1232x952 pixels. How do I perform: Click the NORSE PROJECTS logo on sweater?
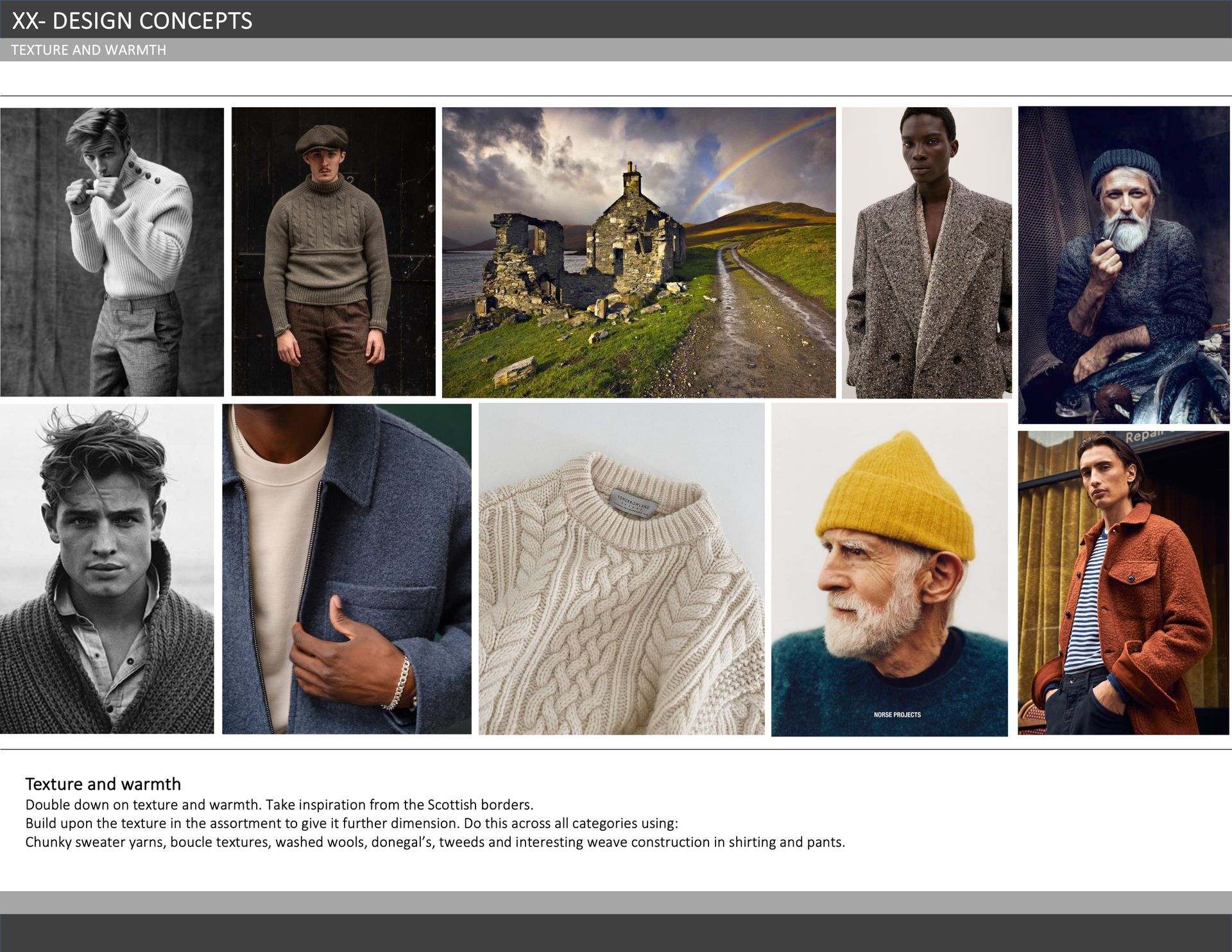[x=897, y=715]
